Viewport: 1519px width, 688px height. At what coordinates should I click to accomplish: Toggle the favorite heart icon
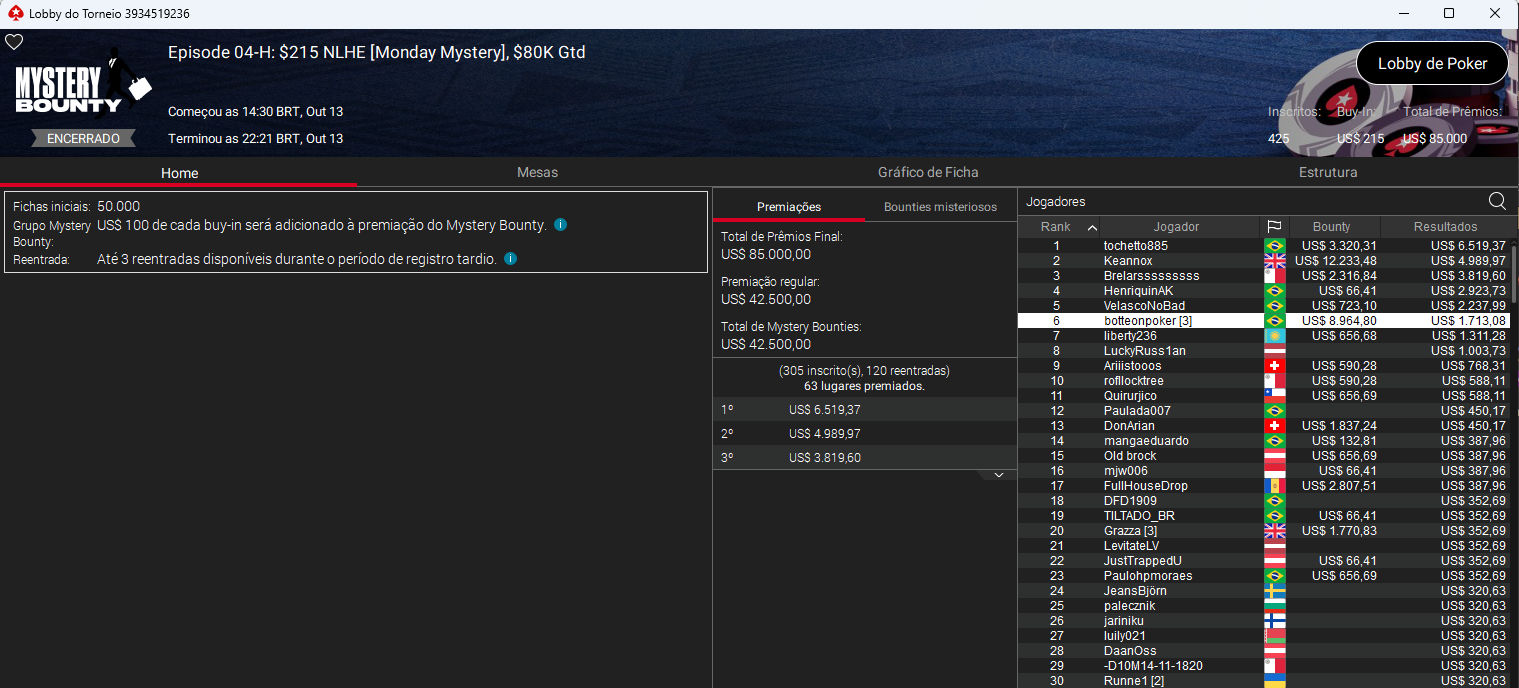pos(14,42)
